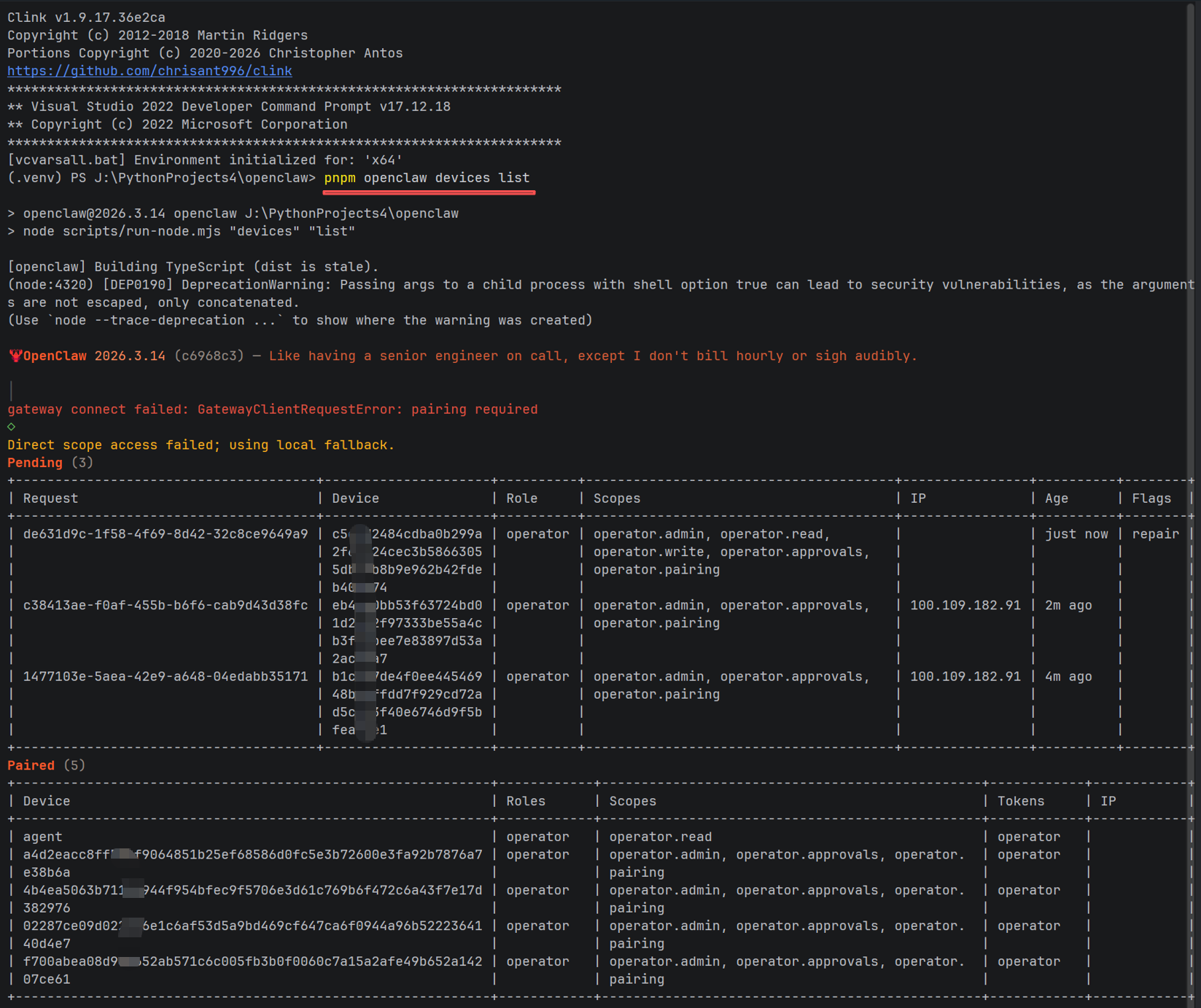Click the '2m ago' age value
The width and height of the screenshot is (1201, 1008).
tap(1068, 605)
